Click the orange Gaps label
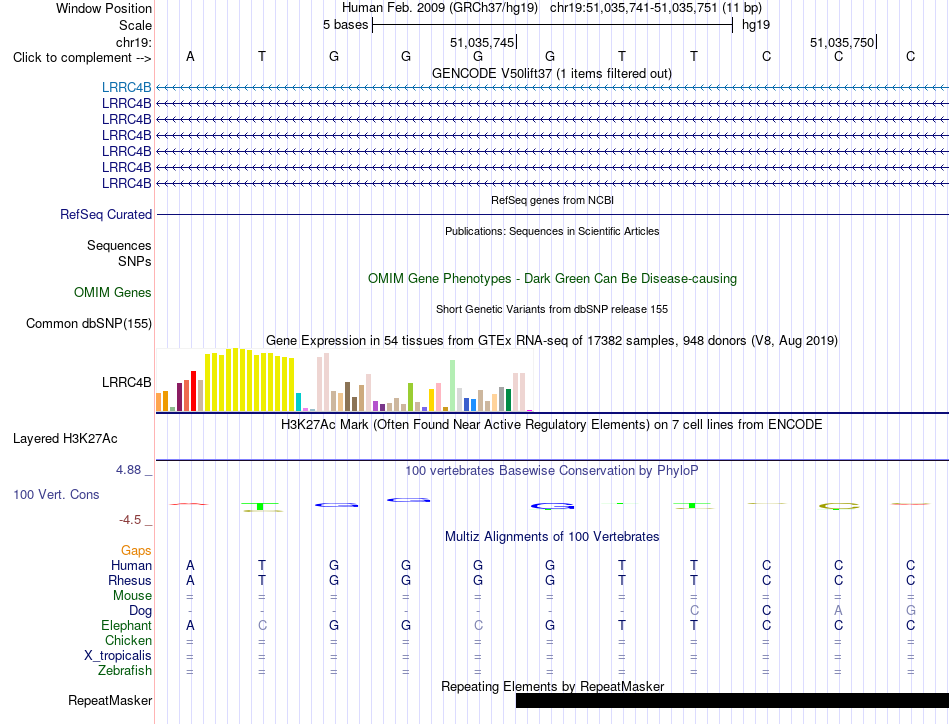The width and height of the screenshot is (950, 724). [x=136, y=550]
